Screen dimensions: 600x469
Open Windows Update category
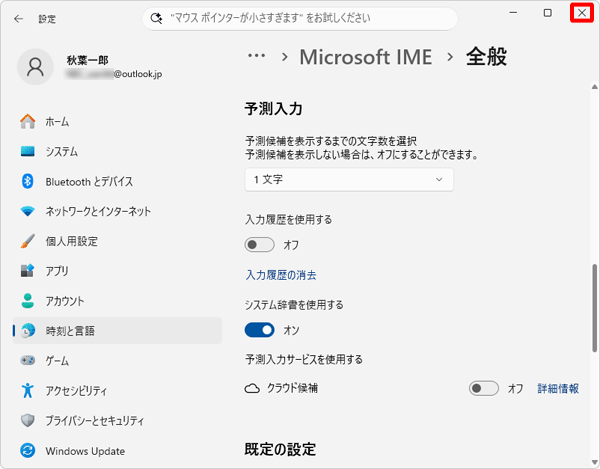(117, 451)
